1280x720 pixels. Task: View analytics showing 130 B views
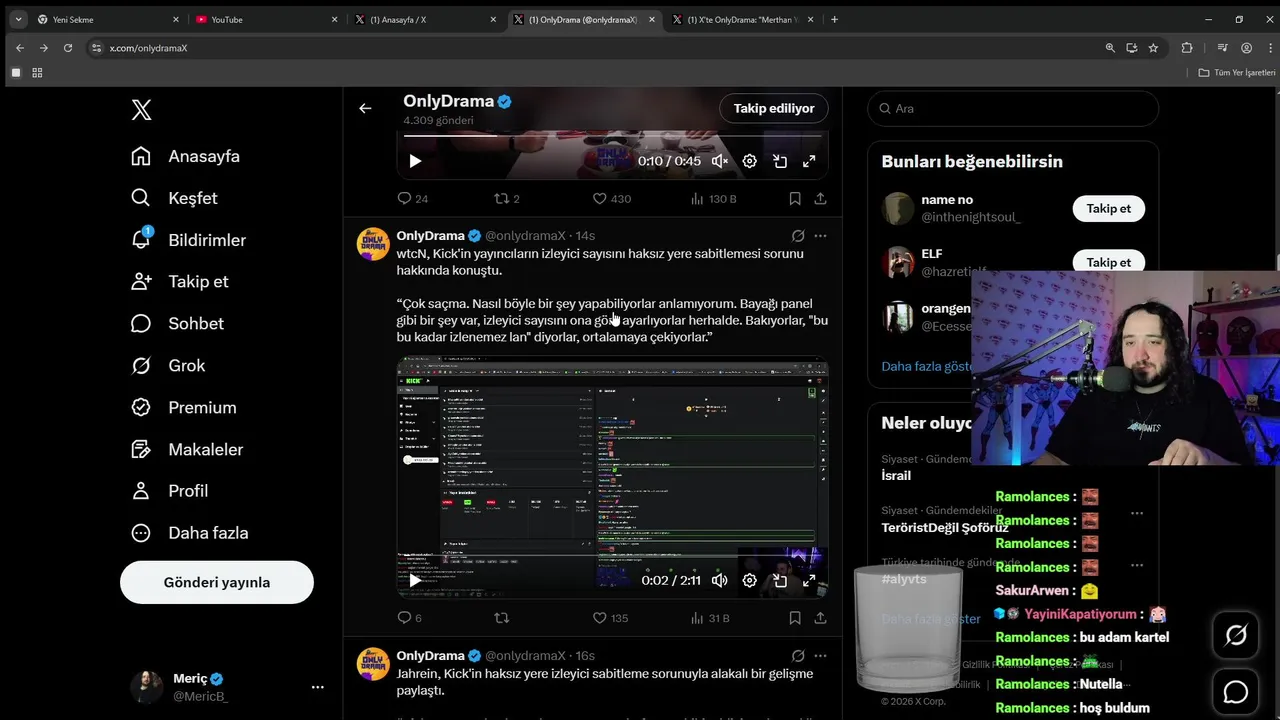coord(714,199)
